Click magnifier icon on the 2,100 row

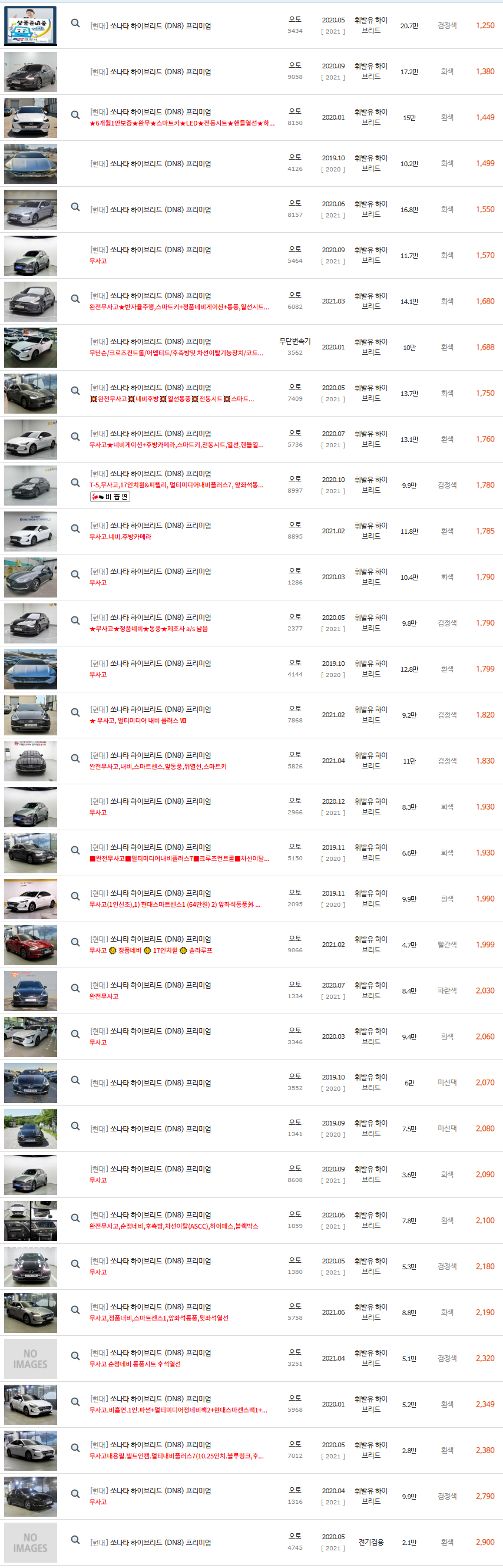[x=75, y=1218]
